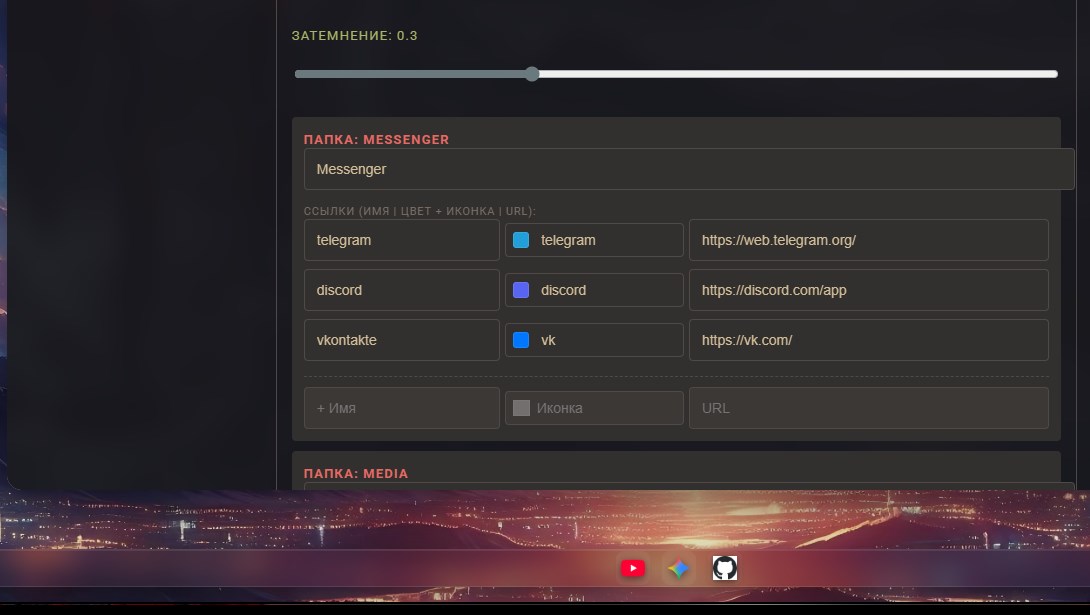Image resolution: width=1090 pixels, height=615 pixels.
Task: Open the GitHub dock icon
Action: pos(724,568)
